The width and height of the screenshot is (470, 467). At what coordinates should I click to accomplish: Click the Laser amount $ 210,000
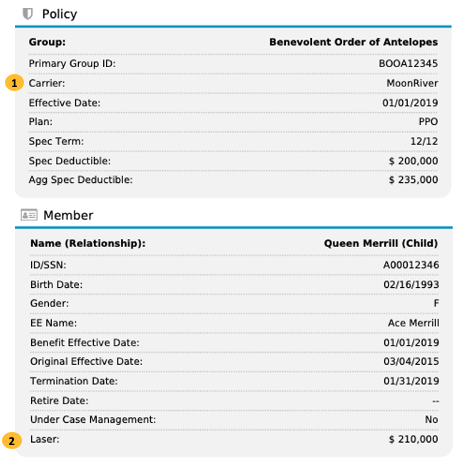click(x=413, y=439)
